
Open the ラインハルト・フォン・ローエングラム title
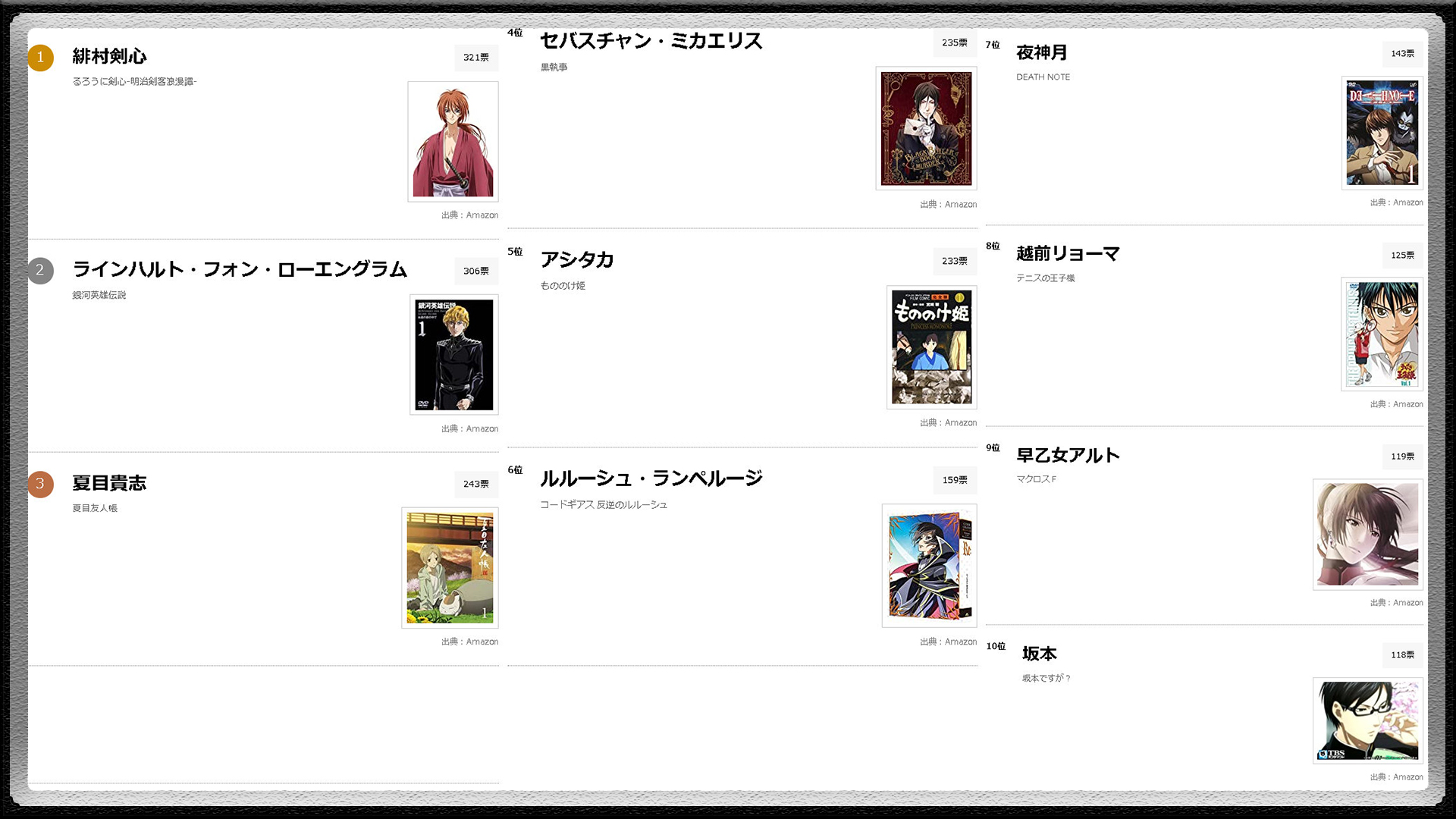point(240,269)
